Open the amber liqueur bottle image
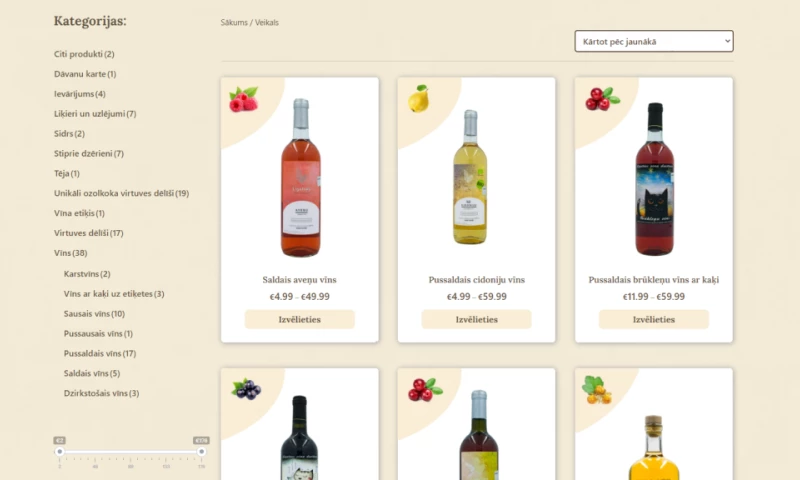Viewport: 800px width, 480px height. click(x=654, y=448)
